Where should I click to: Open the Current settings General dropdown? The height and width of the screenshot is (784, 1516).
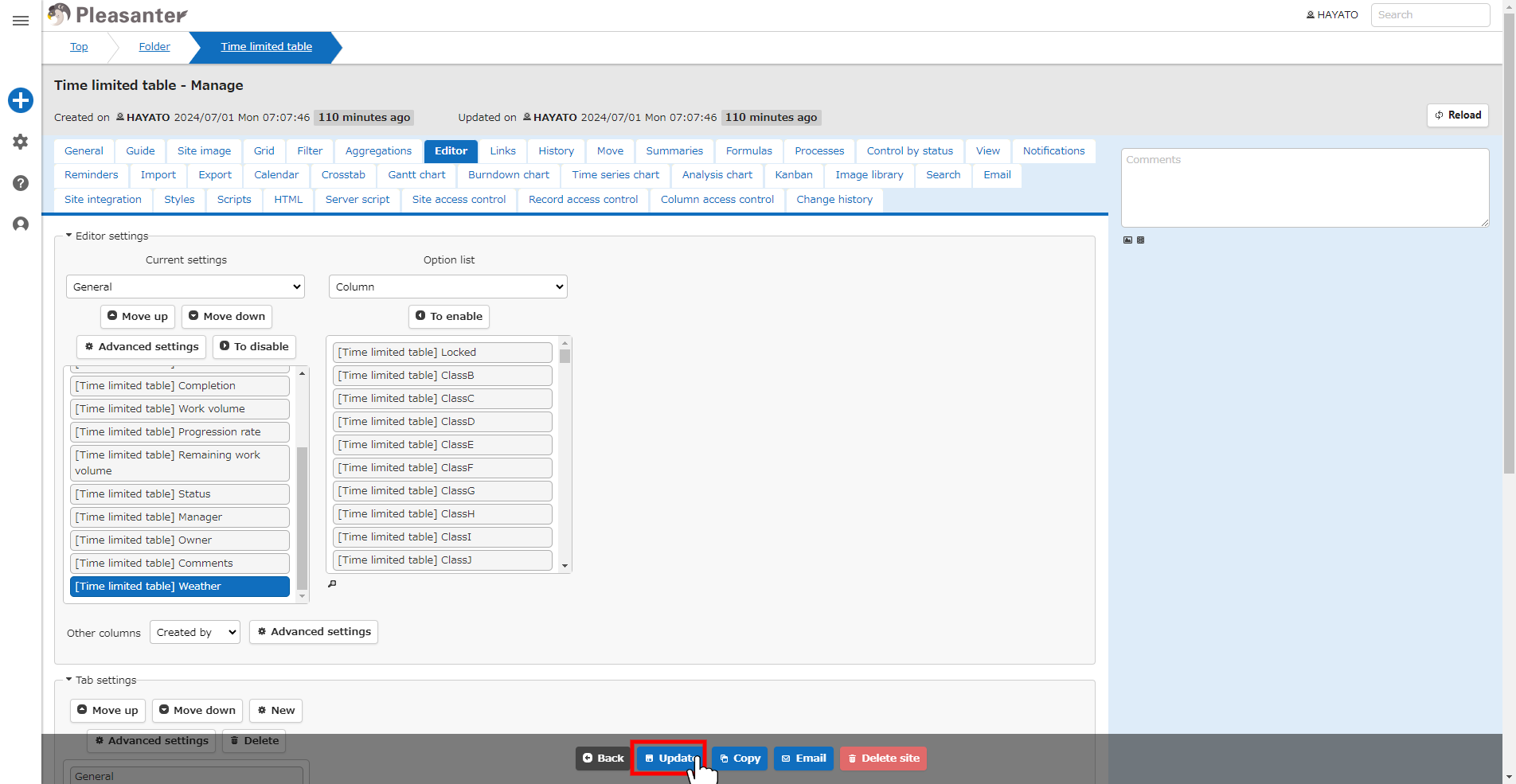click(186, 287)
